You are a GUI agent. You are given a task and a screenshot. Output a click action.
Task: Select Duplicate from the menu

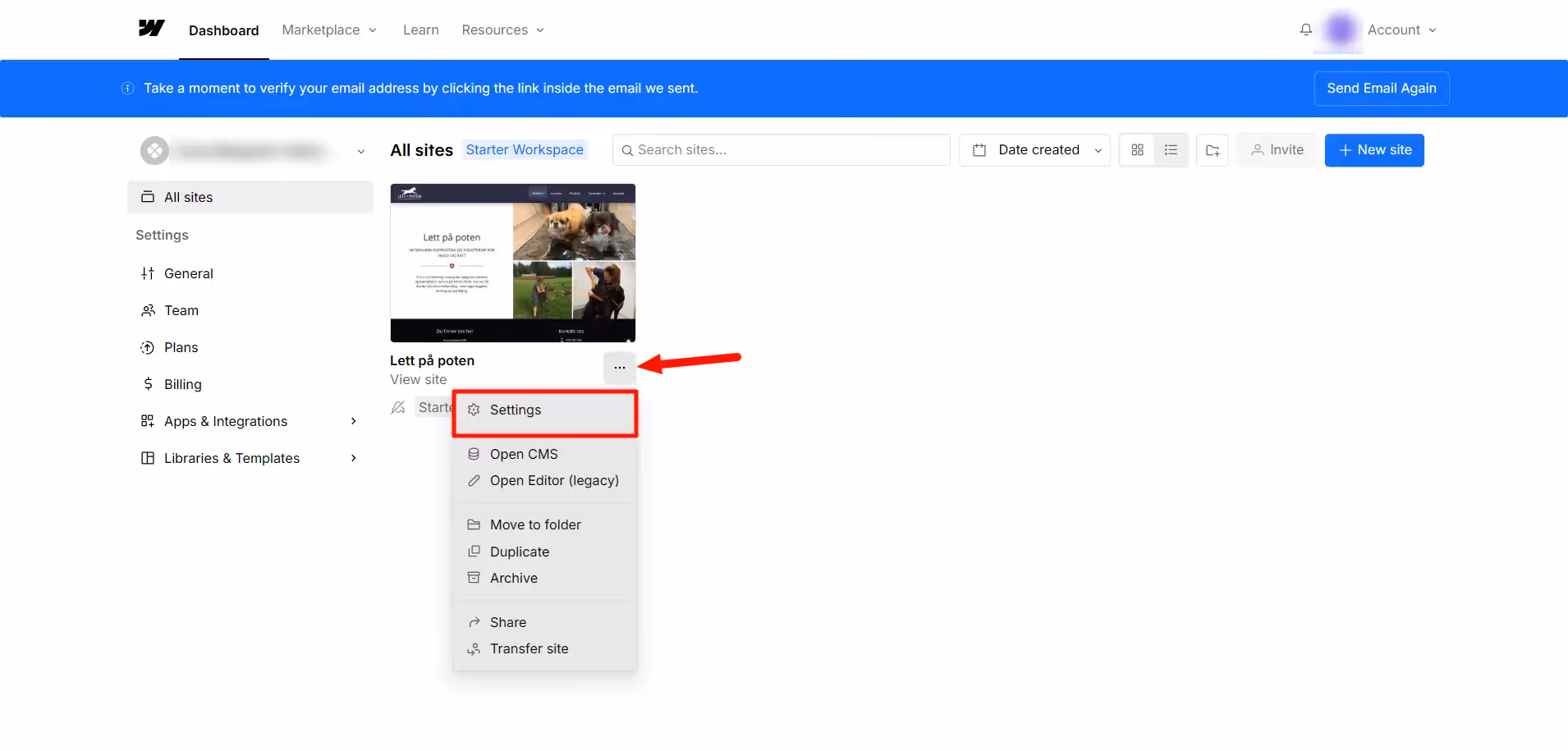[545, 552]
